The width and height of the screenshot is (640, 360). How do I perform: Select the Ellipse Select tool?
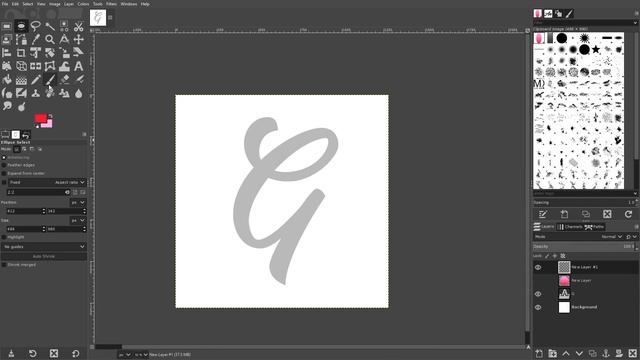click(x=21, y=27)
